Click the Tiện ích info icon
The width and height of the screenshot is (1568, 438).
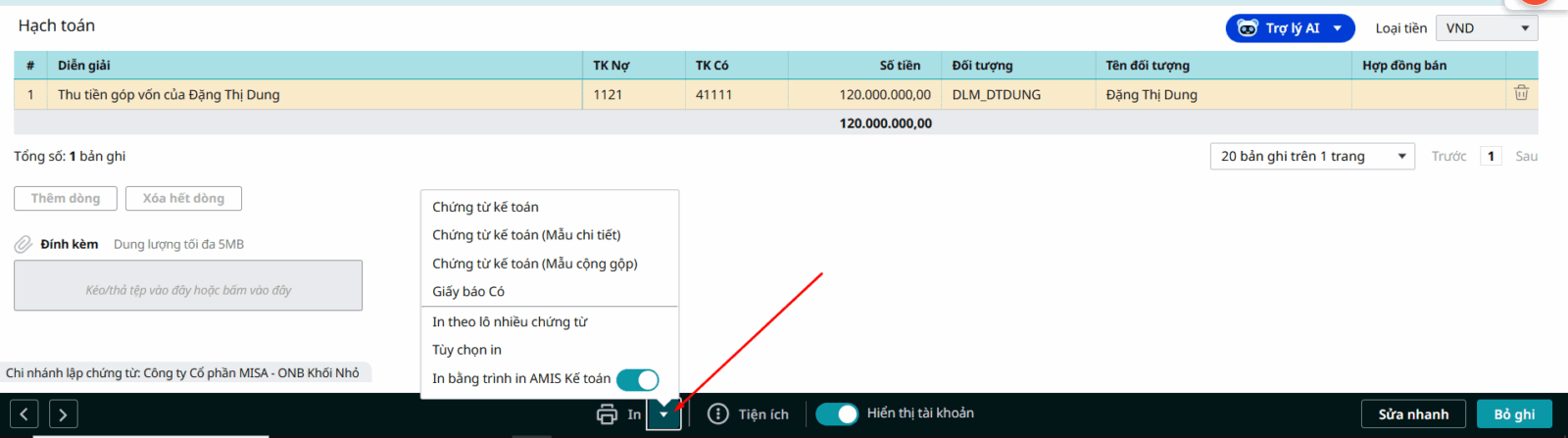click(718, 414)
